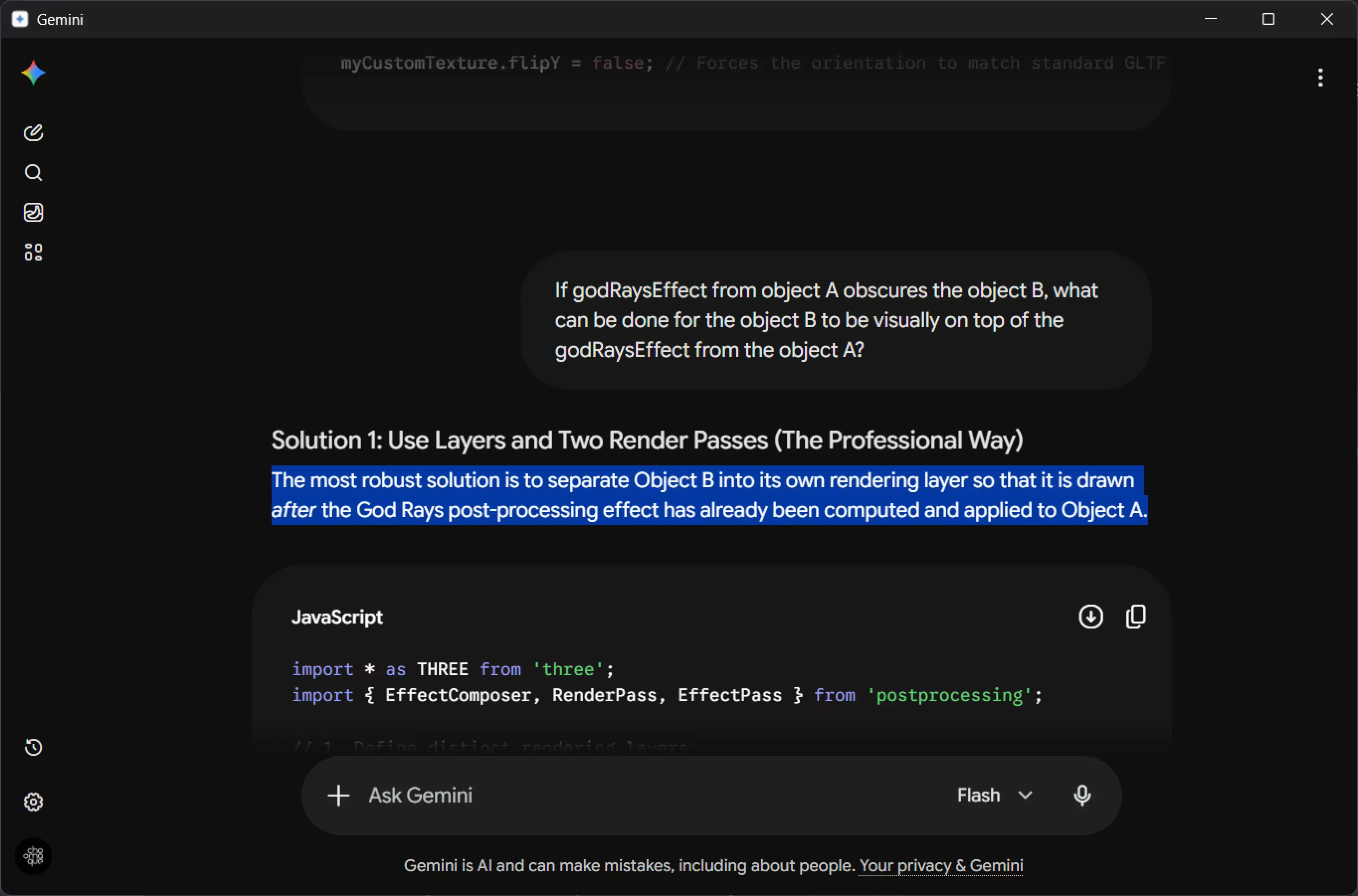
Task: Click the 'import * as THREE' code line
Action: coord(453,669)
